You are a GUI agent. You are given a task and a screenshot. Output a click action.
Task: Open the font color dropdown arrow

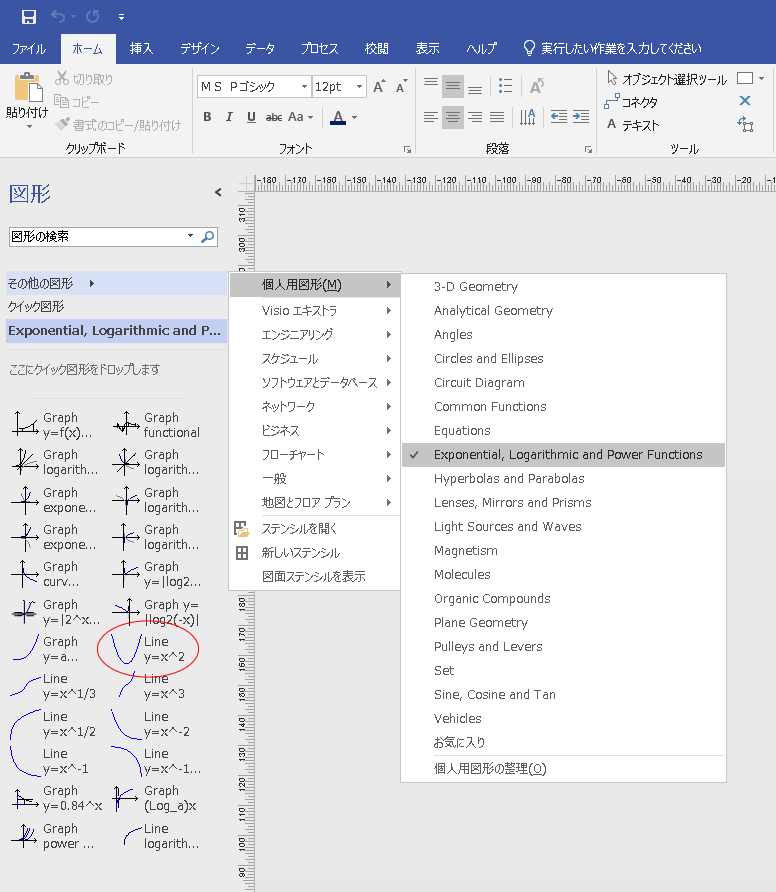click(354, 118)
